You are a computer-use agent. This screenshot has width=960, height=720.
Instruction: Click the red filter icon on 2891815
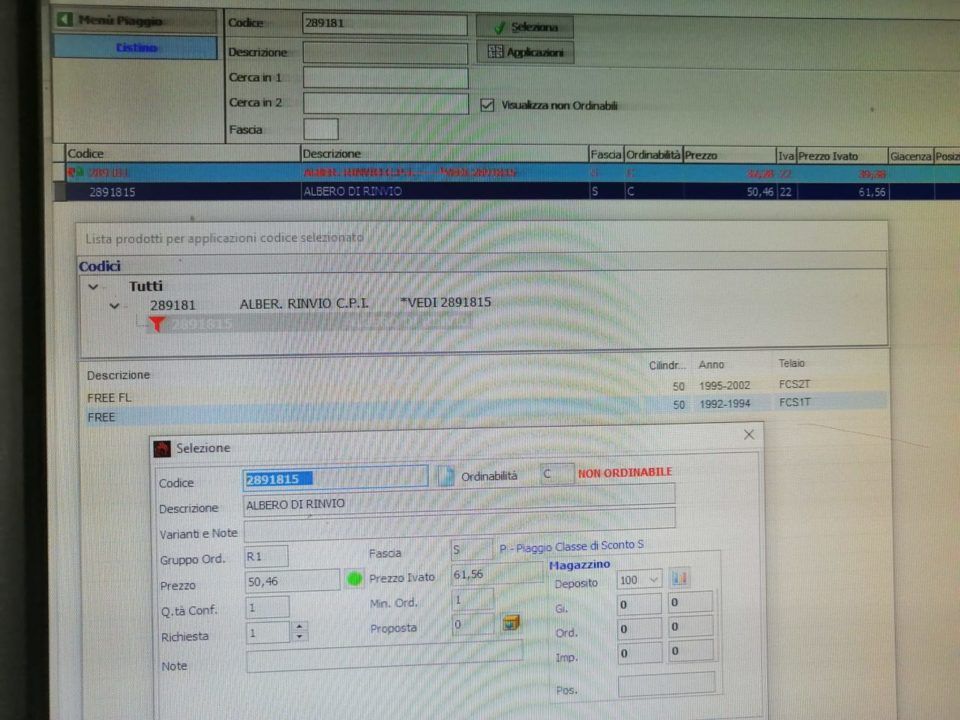pos(156,324)
